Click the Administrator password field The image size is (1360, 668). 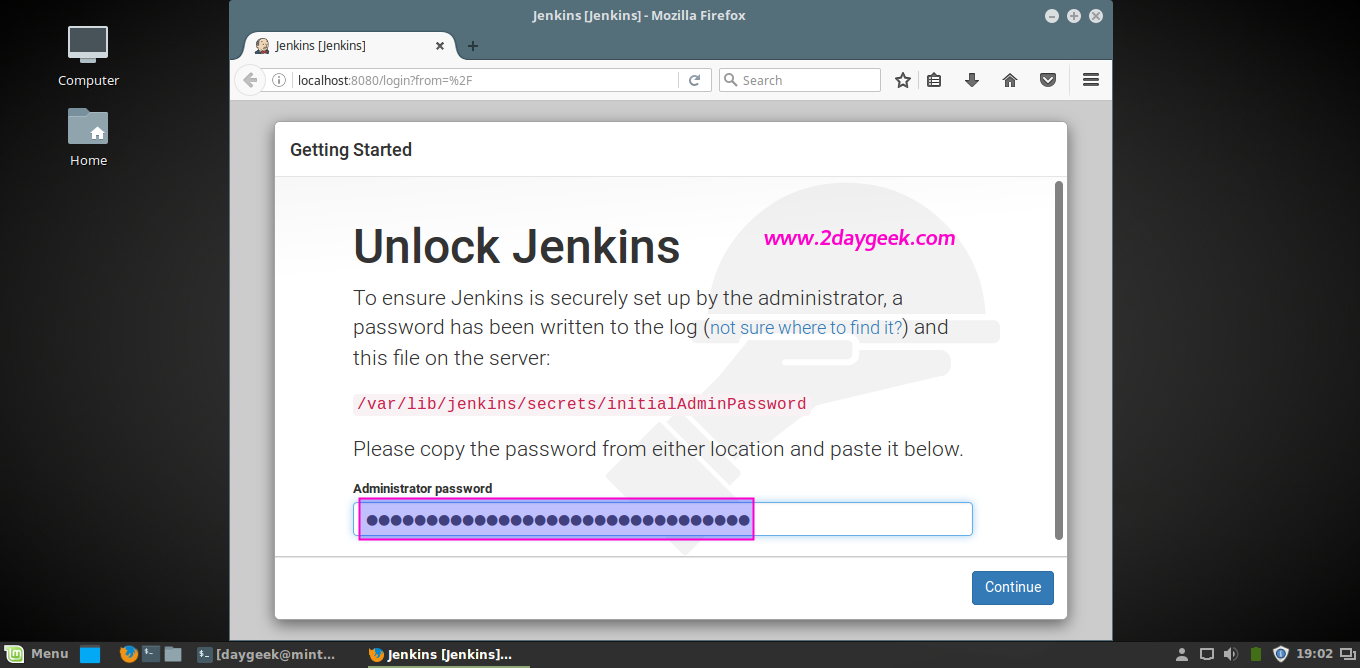(x=663, y=519)
